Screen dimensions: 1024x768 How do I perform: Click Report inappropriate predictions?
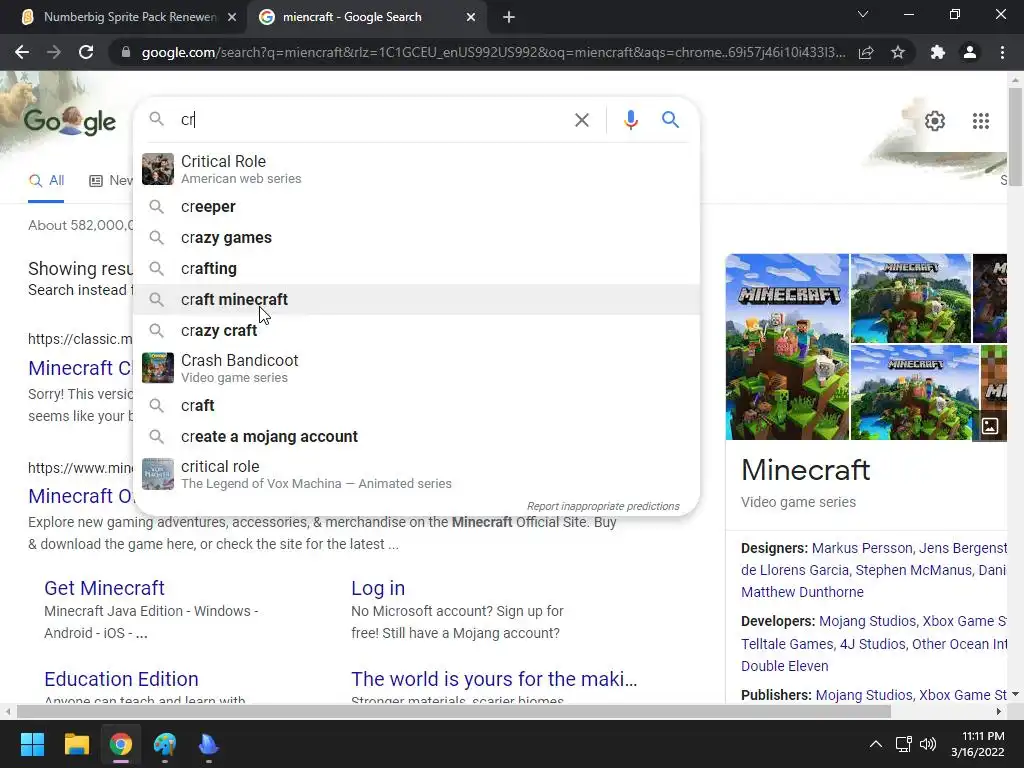(603, 506)
